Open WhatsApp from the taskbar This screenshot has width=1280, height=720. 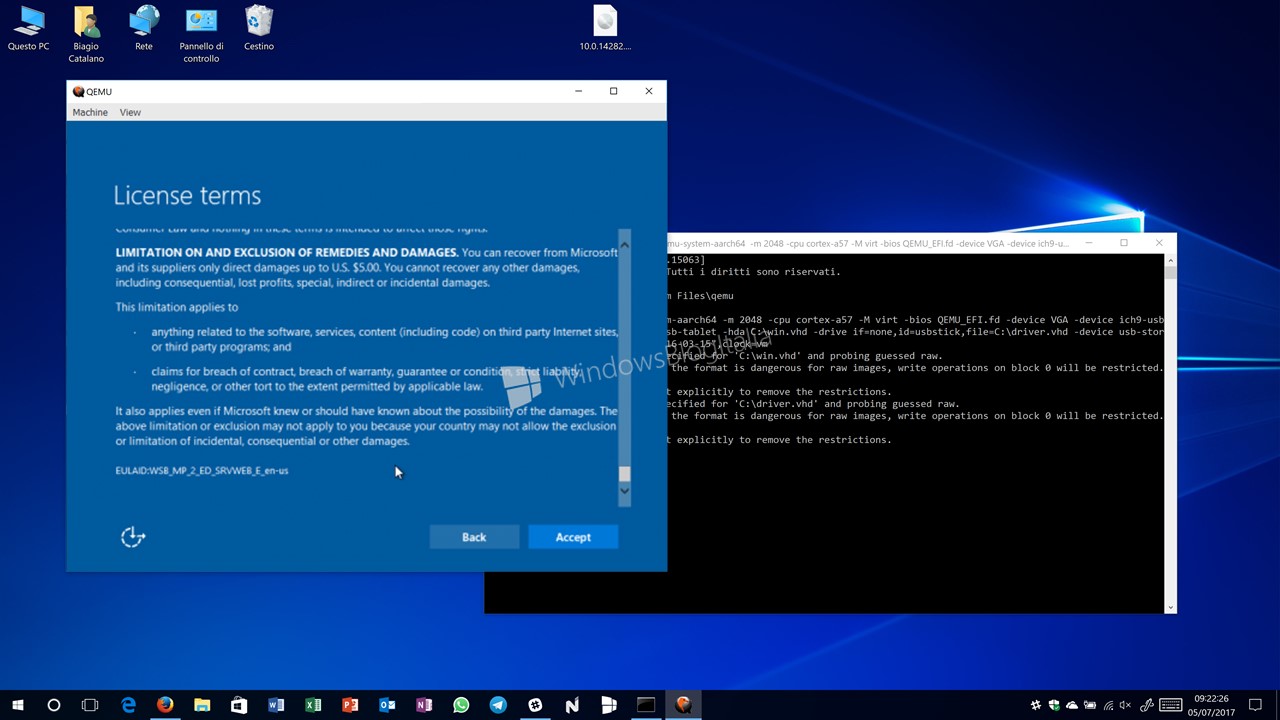461,705
